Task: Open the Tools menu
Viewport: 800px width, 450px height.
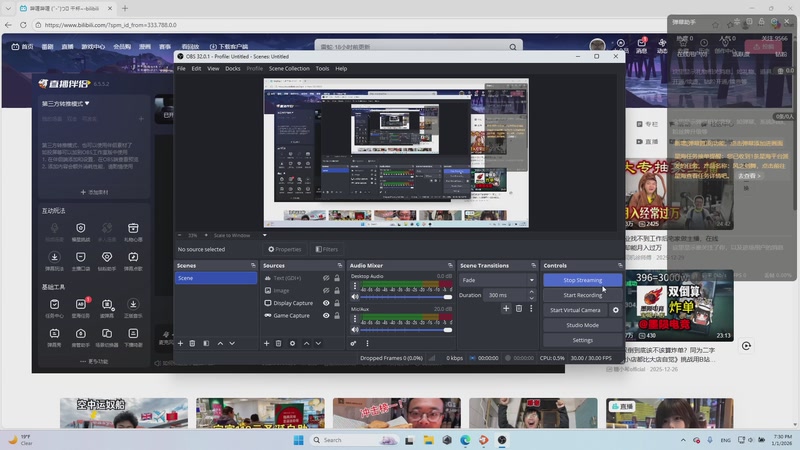Action: 322,68
